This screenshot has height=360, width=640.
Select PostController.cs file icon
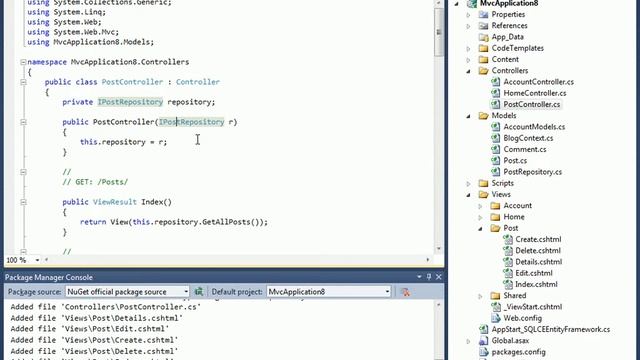point(495,104)
